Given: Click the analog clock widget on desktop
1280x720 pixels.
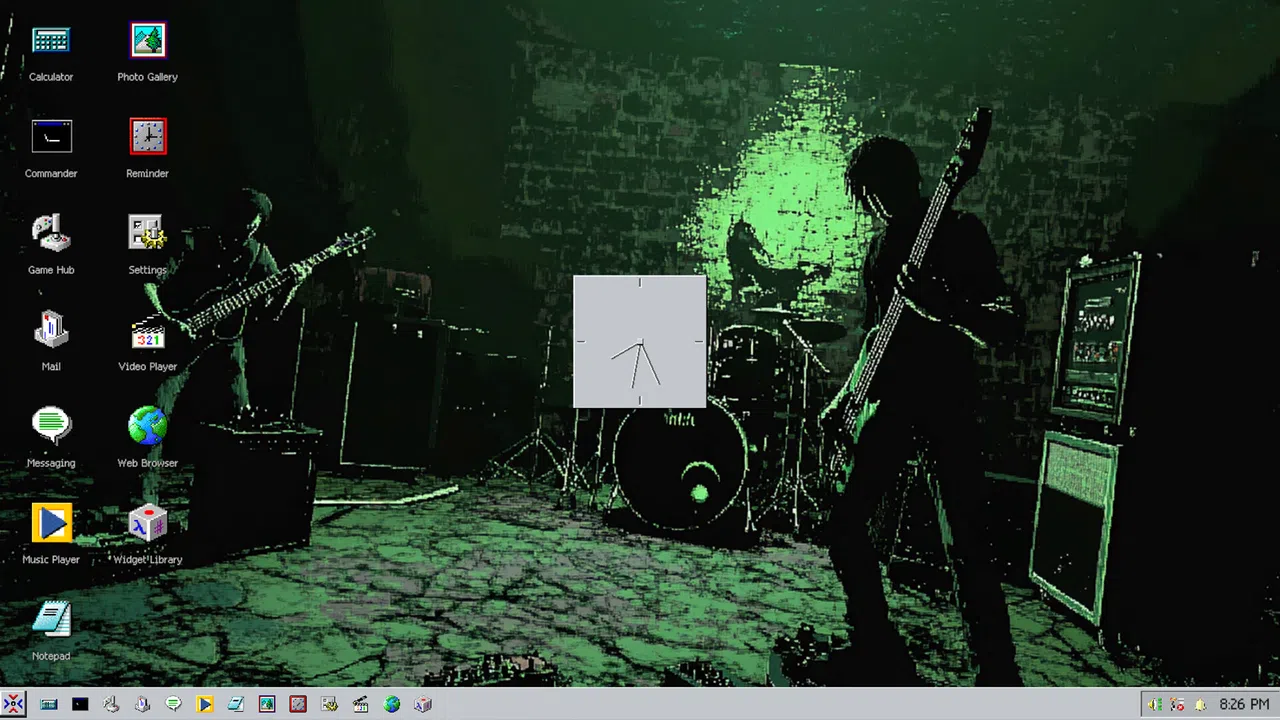Looking at the screenshot, I should [640, 342].
